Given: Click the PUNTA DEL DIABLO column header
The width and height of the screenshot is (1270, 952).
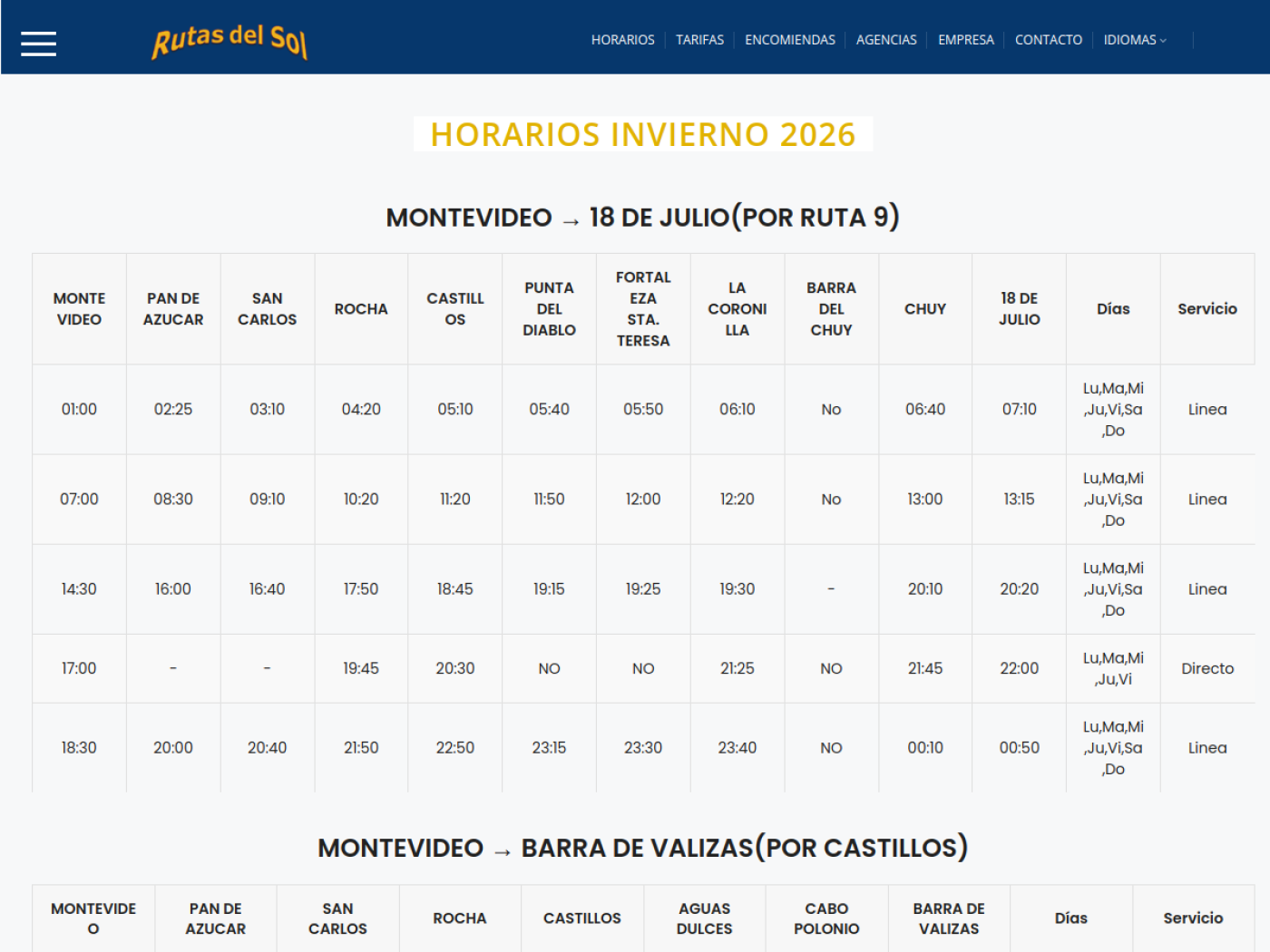Looking at the screenshot, I should (x=549, y=309).
